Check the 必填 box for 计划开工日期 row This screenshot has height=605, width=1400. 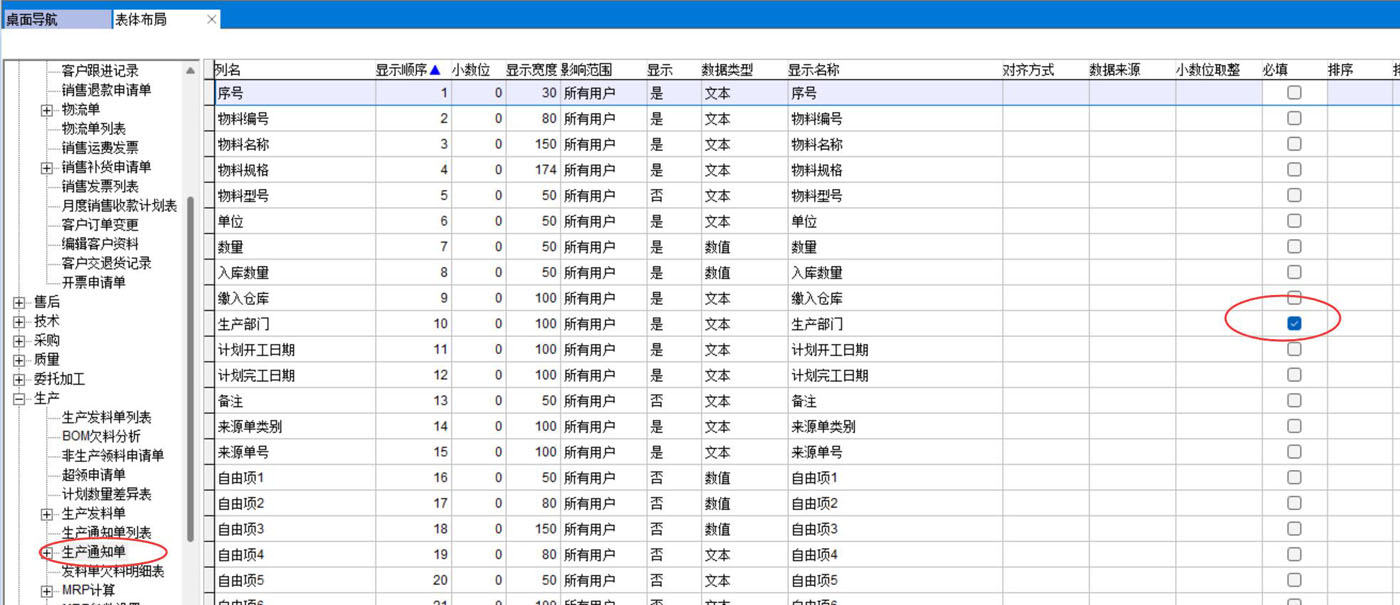click(x=1294, y=349)
